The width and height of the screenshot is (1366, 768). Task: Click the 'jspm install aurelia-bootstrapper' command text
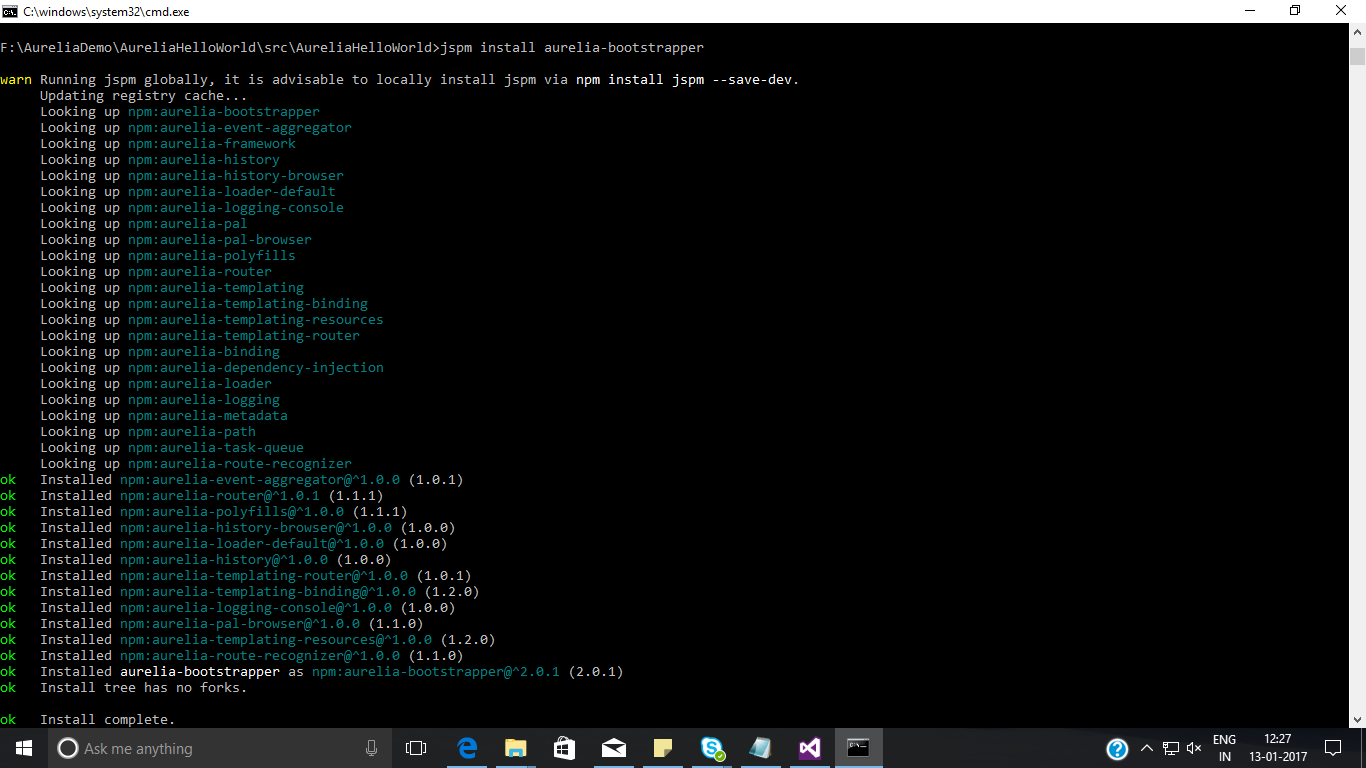(572, 48)
